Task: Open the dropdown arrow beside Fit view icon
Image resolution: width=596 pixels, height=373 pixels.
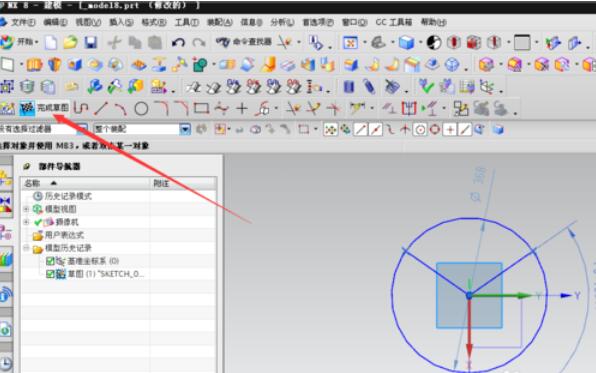Action: pyautogui.click(x=365, y=43)
